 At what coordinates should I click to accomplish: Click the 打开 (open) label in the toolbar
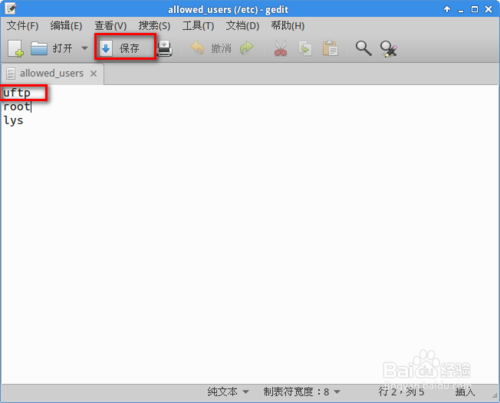tap(62, 49)
